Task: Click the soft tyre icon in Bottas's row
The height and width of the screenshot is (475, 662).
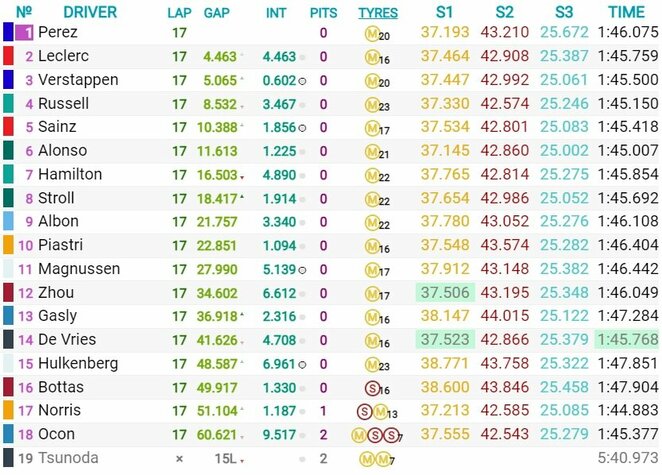Action: (x=371, y=387)
